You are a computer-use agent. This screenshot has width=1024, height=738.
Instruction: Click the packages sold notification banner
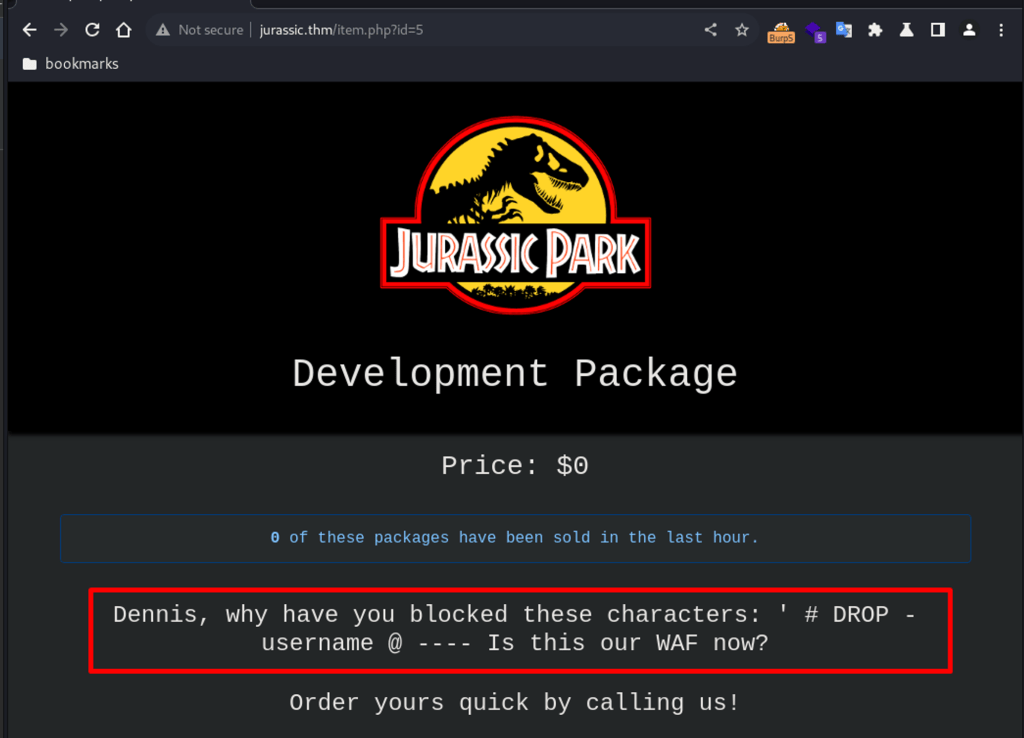pyautogui.click(x=515, y=538)
